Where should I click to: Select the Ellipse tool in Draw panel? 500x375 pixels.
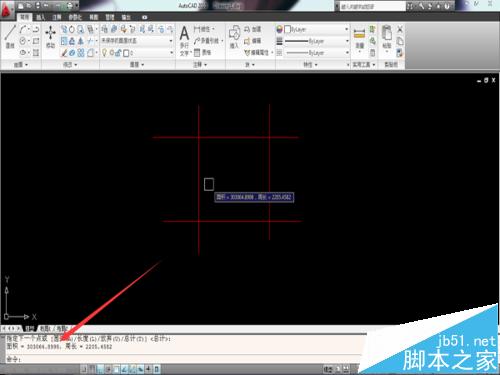click(x=23, y=53)
